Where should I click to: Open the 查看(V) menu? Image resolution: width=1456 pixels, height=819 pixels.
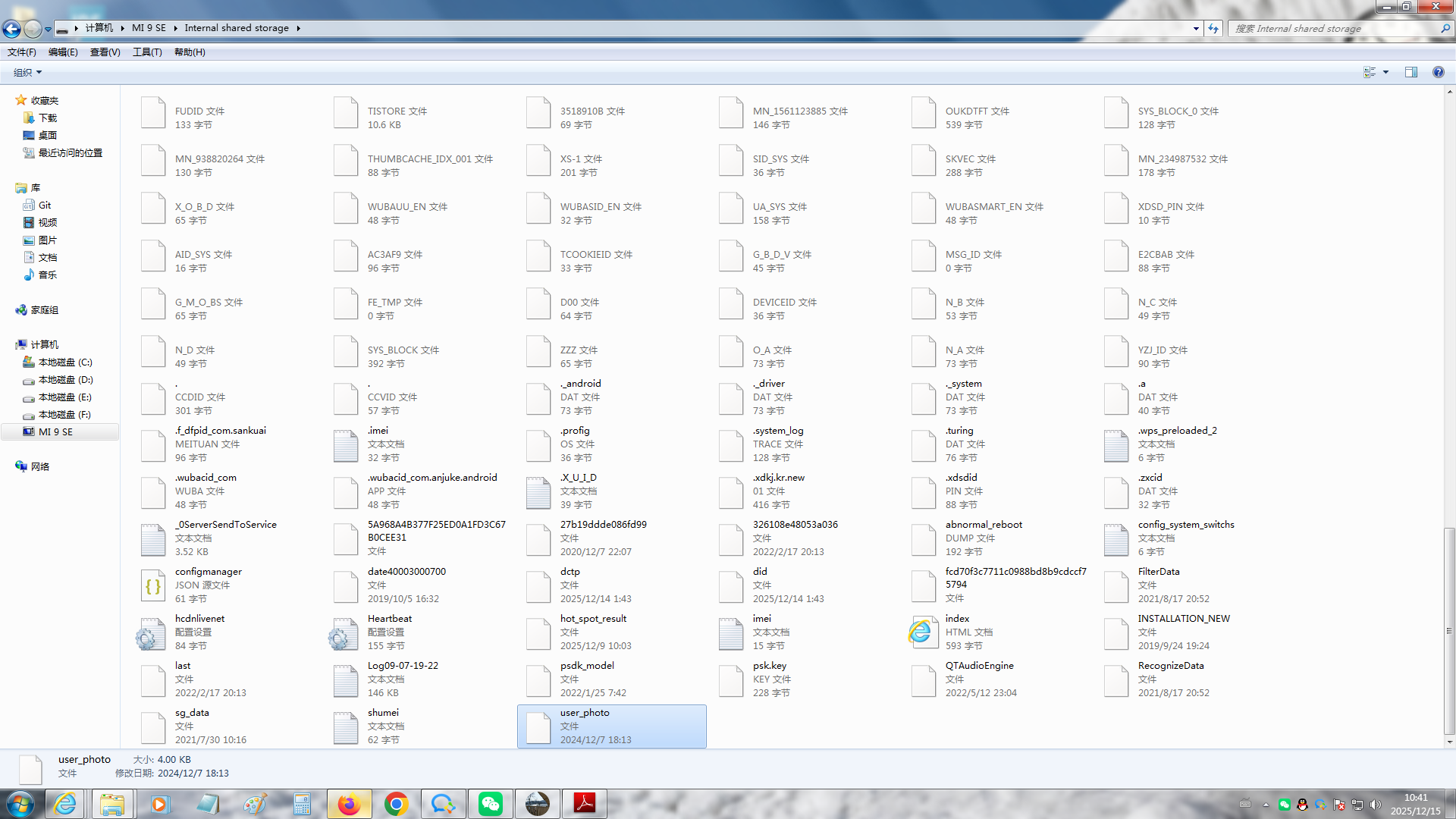click(105, 52)
